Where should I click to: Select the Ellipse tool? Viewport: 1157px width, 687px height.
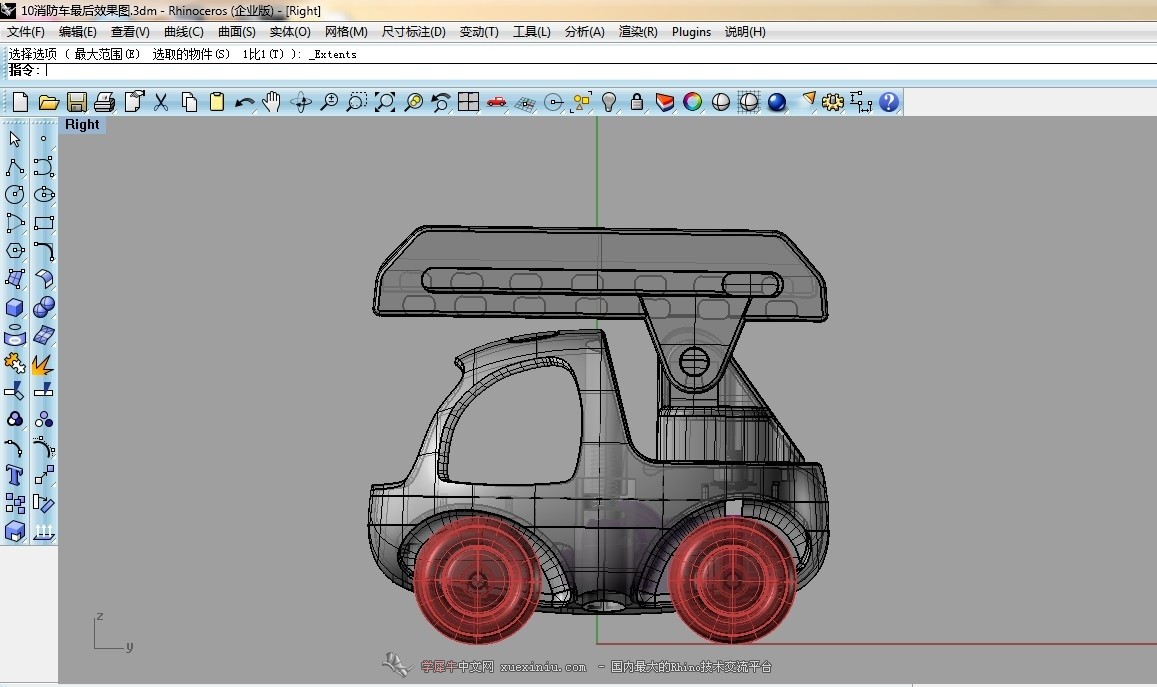pyautogui.click(x=44, y=195)
